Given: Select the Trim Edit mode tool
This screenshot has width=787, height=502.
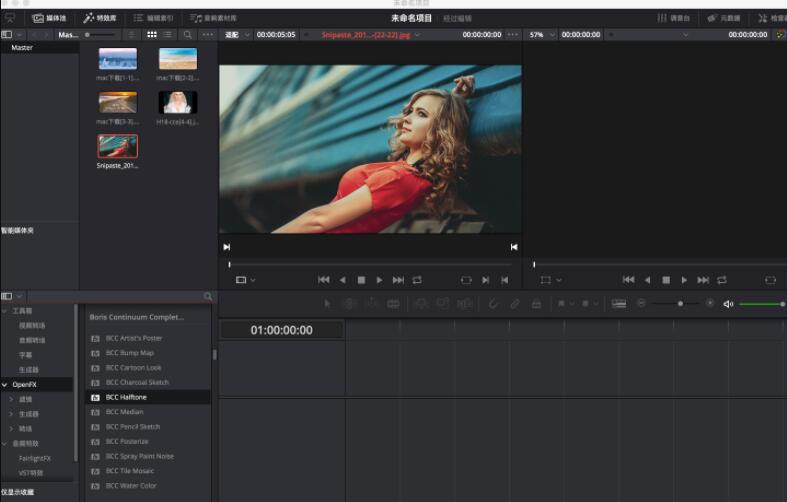Looking at the screenshot, I should point(349,303).
